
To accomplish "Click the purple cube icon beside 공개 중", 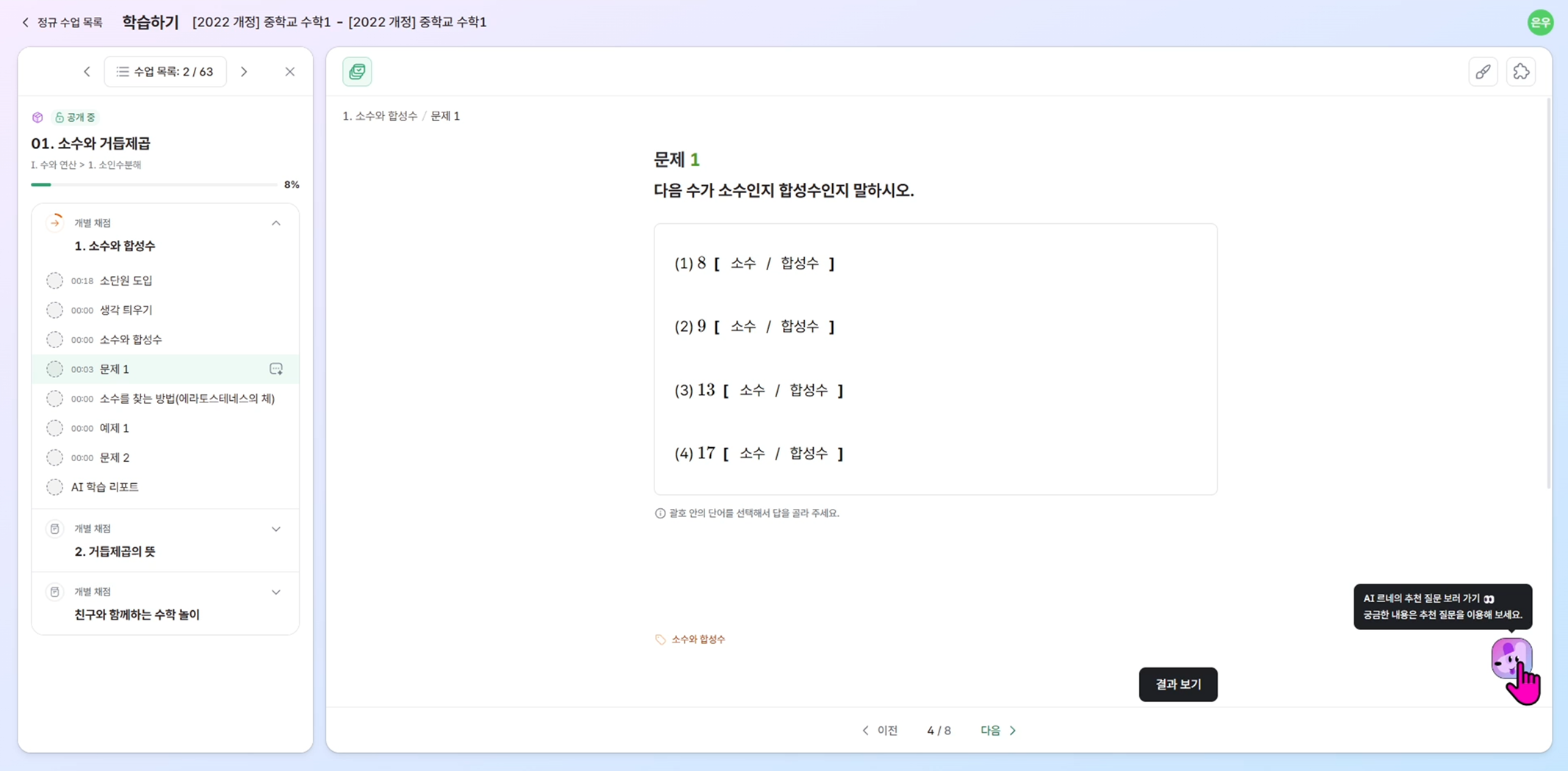I will pos(37,117).
